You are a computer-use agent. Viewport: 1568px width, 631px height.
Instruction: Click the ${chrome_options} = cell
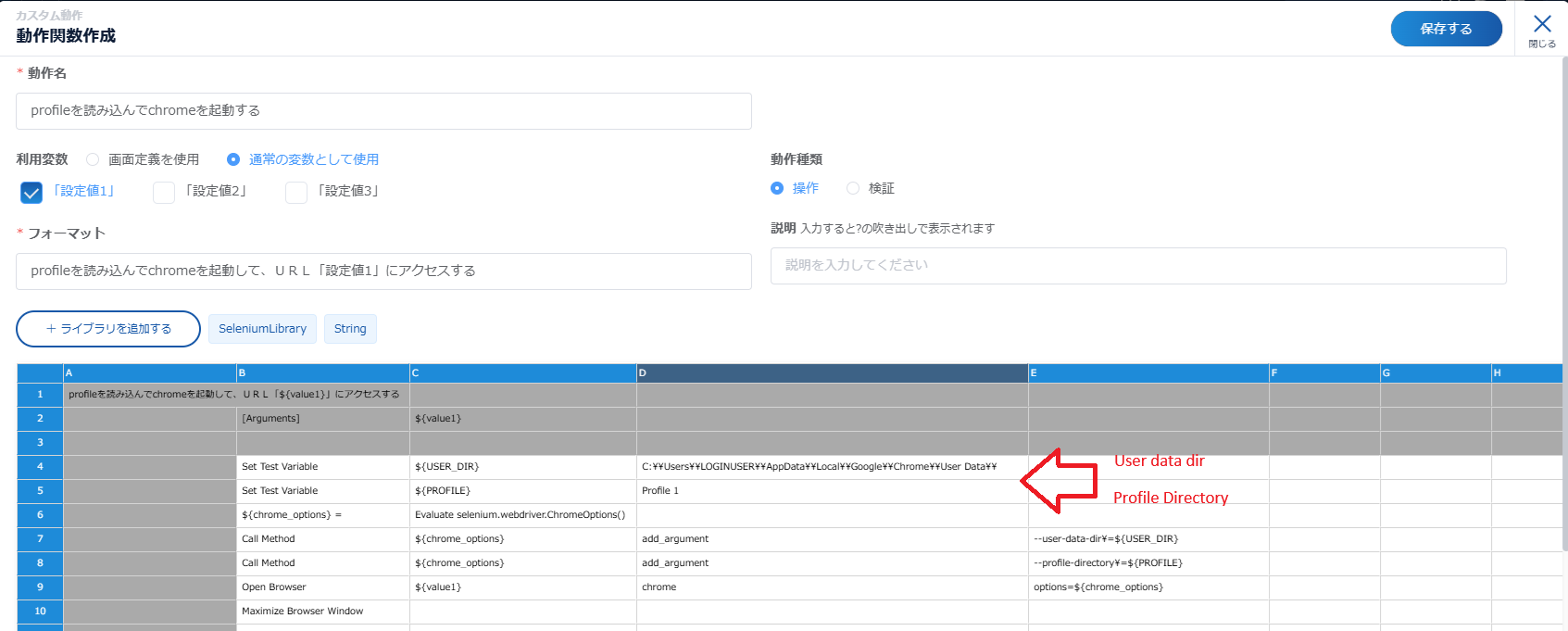[x=322, y=515]
